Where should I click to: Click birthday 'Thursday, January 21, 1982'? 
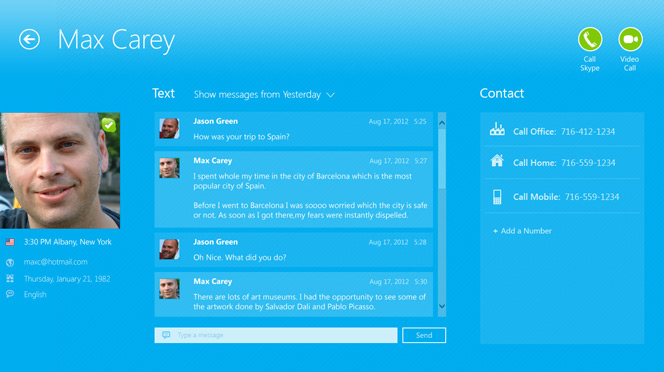click(67, 279)
